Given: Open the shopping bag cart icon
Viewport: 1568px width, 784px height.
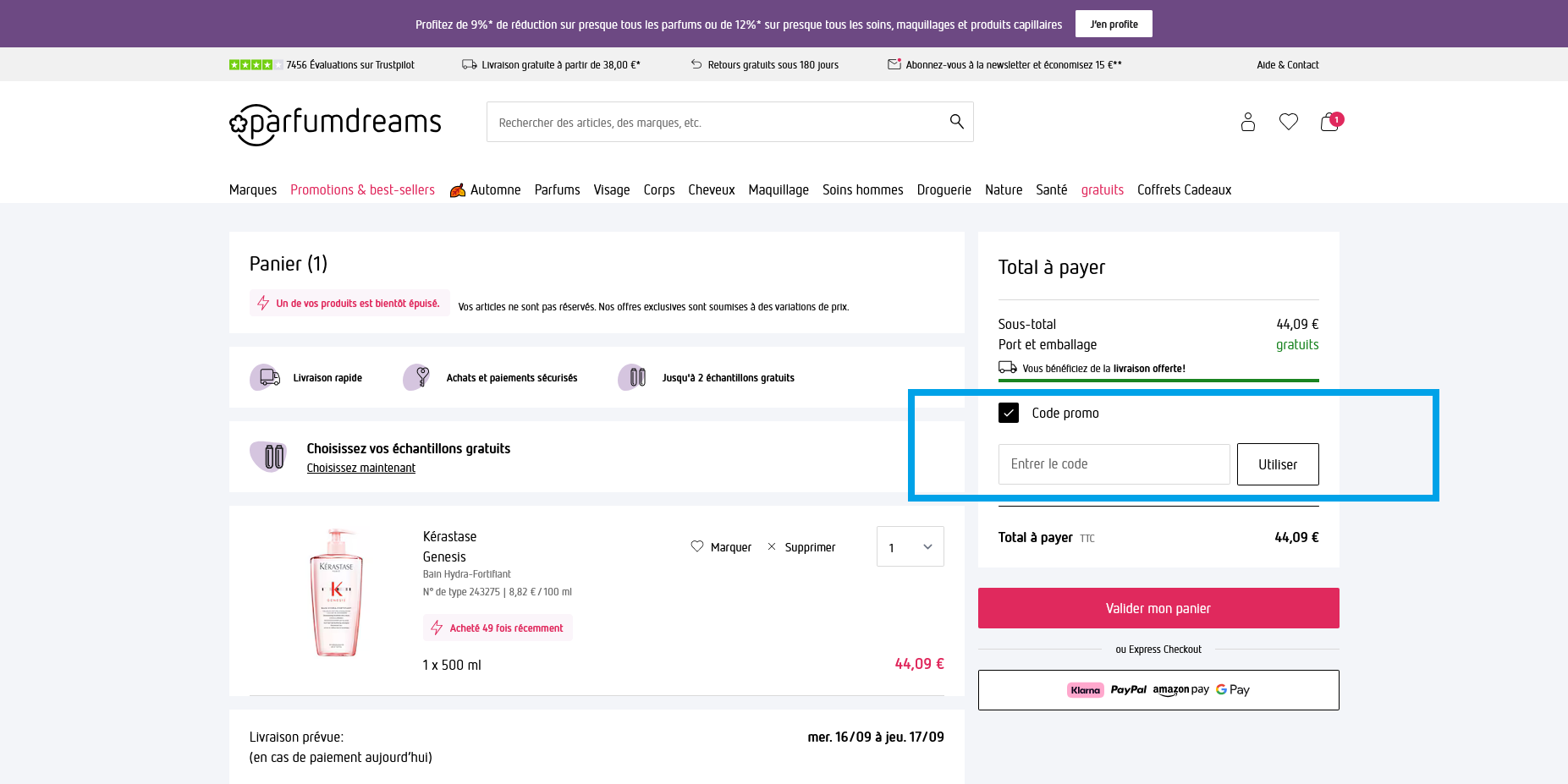Looking at the screenshot, I should click(x=1331, y=122).
